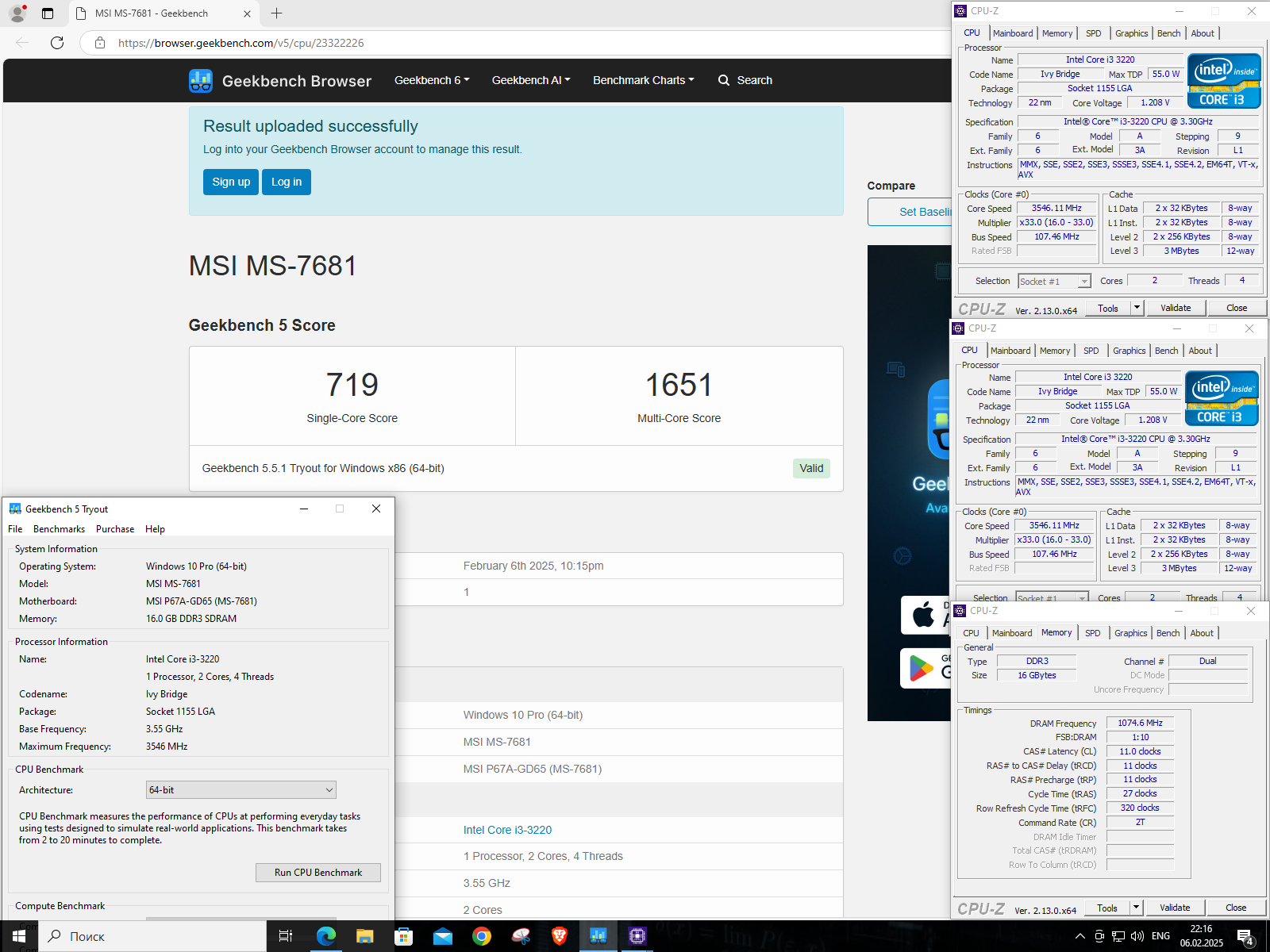
Task: Click Tools button in top CPU-Z
Action: [x=1108, y=309]
